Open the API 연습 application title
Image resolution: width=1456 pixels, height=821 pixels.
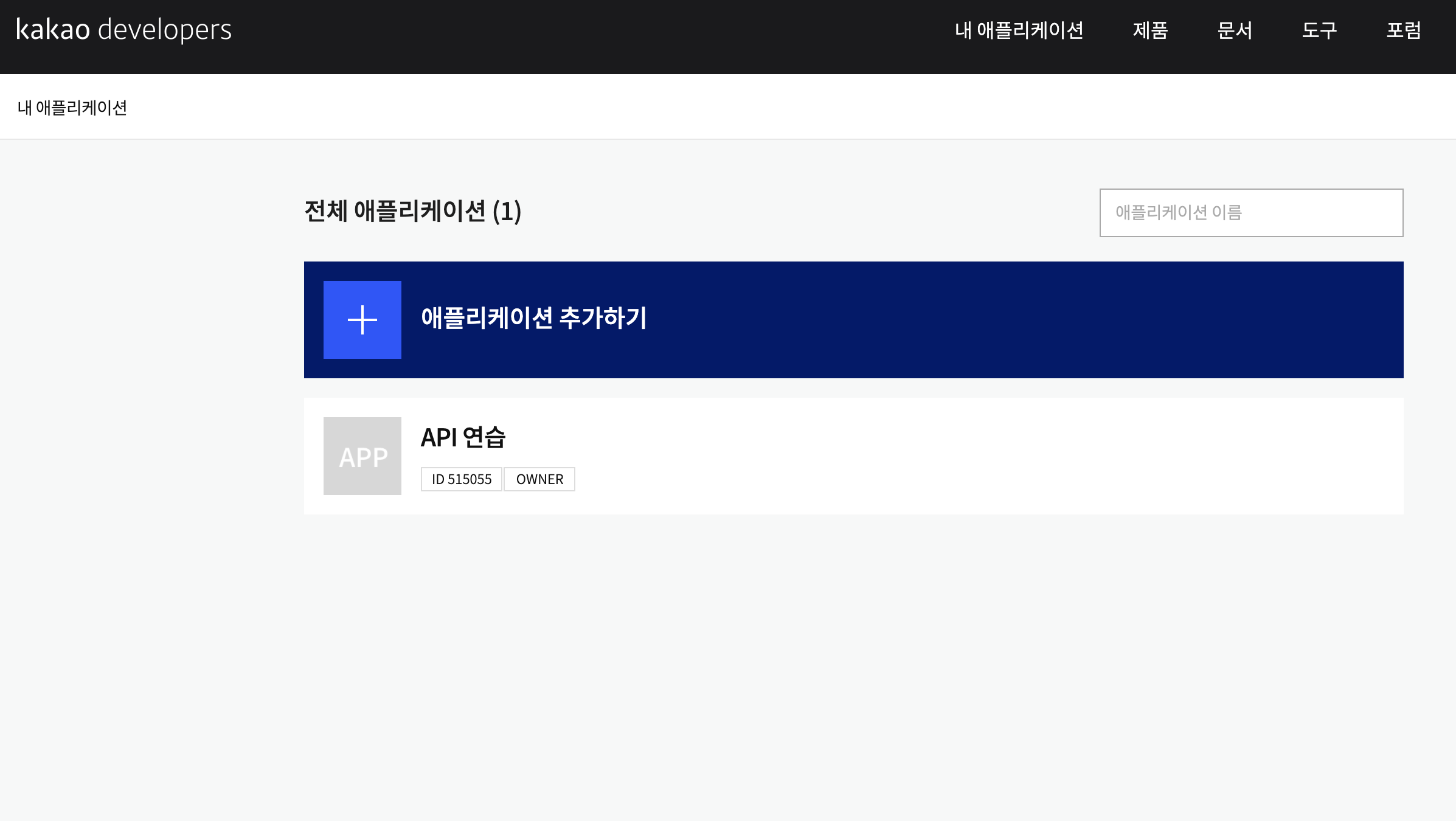[x=463, y=437]
